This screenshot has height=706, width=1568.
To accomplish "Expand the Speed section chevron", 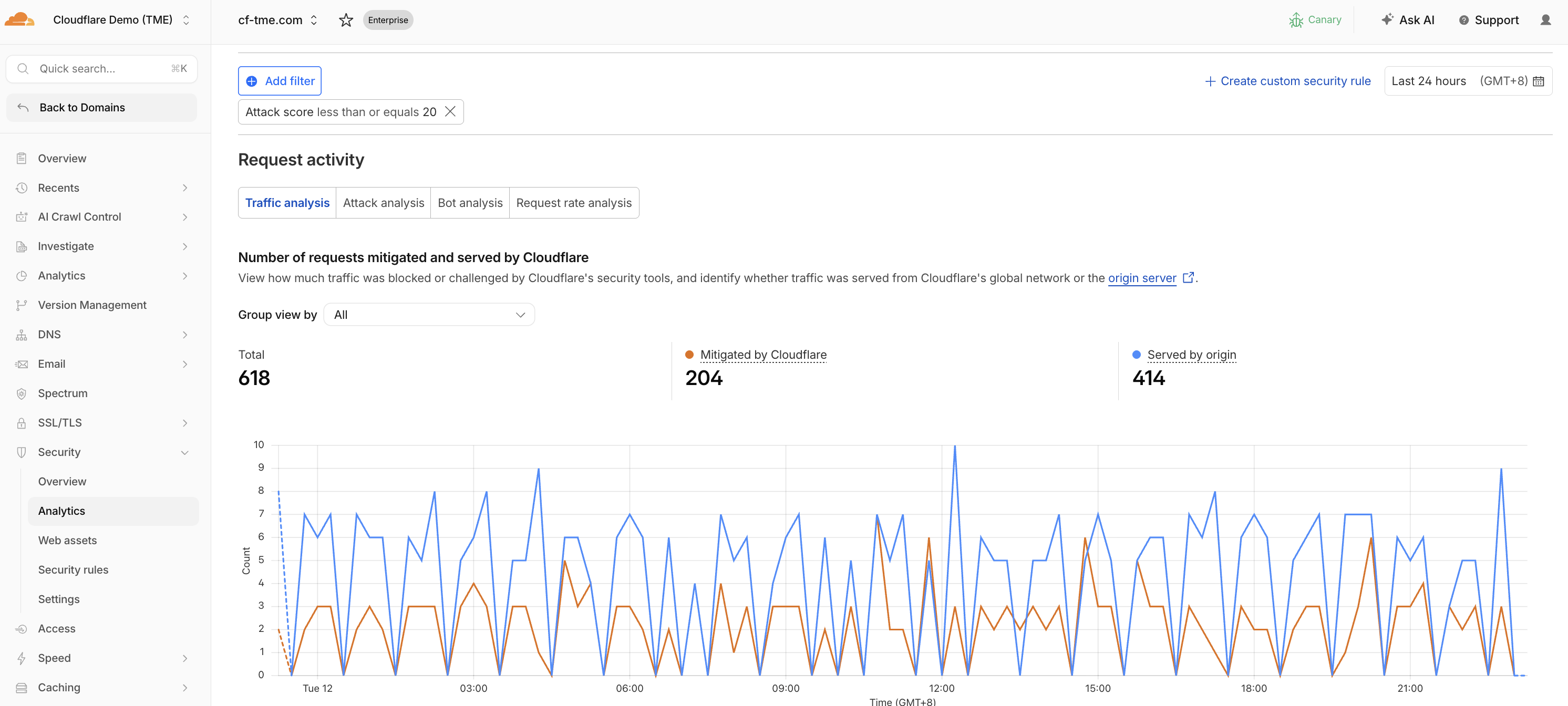I will tap(185, 658).
